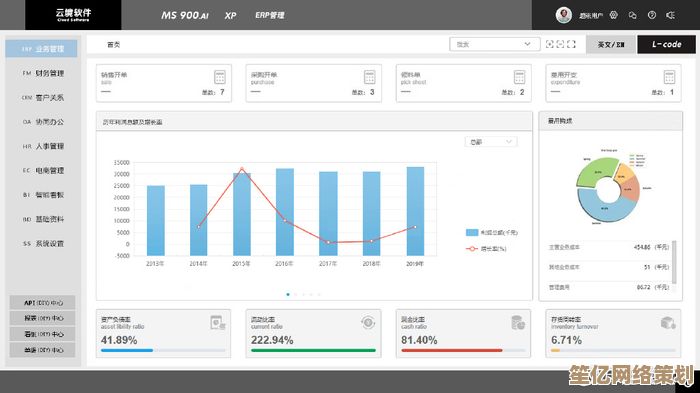Click the inventory turnover box icon
The height and width of the screenshot is (393, 700).
[668, 322]
